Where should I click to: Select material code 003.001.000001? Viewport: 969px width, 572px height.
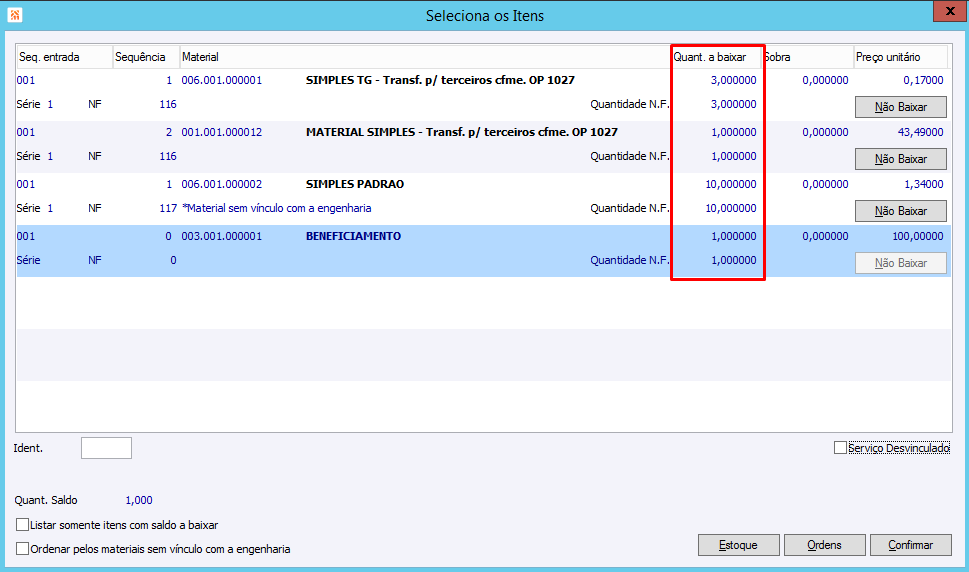(221, 236)
